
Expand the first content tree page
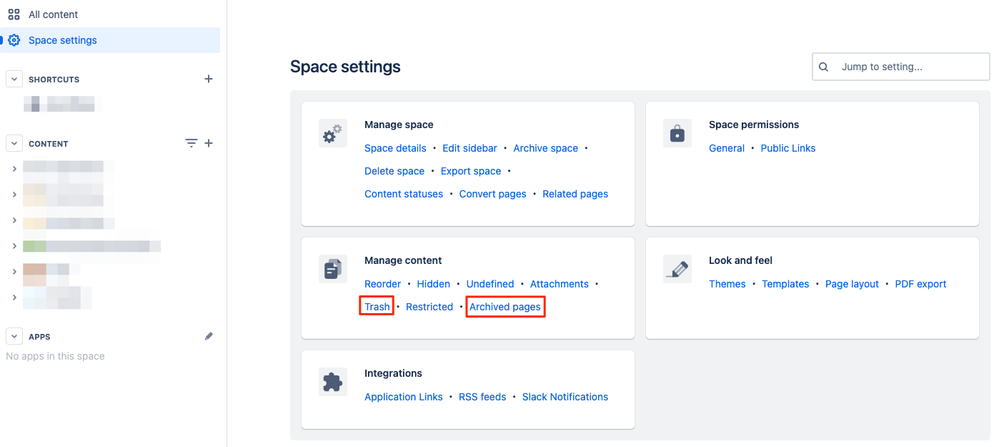pyautogui.click(x=14, y=168)
